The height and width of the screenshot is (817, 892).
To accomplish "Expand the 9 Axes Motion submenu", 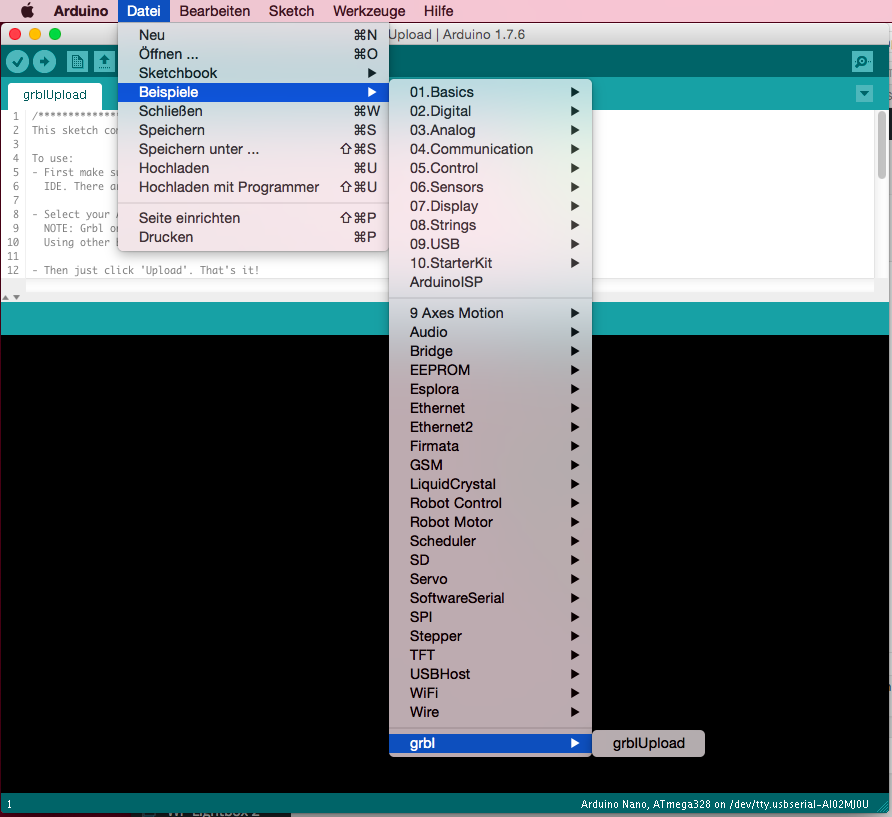I will click(x=490, y=313).
